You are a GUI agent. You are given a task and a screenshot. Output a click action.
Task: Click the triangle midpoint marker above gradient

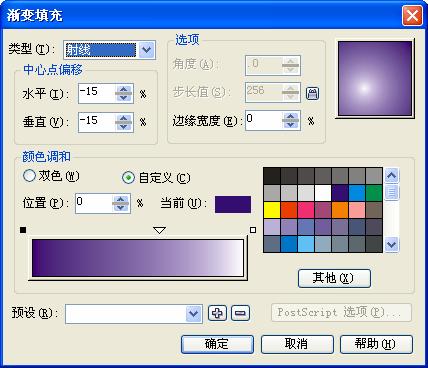pos(159,230)
